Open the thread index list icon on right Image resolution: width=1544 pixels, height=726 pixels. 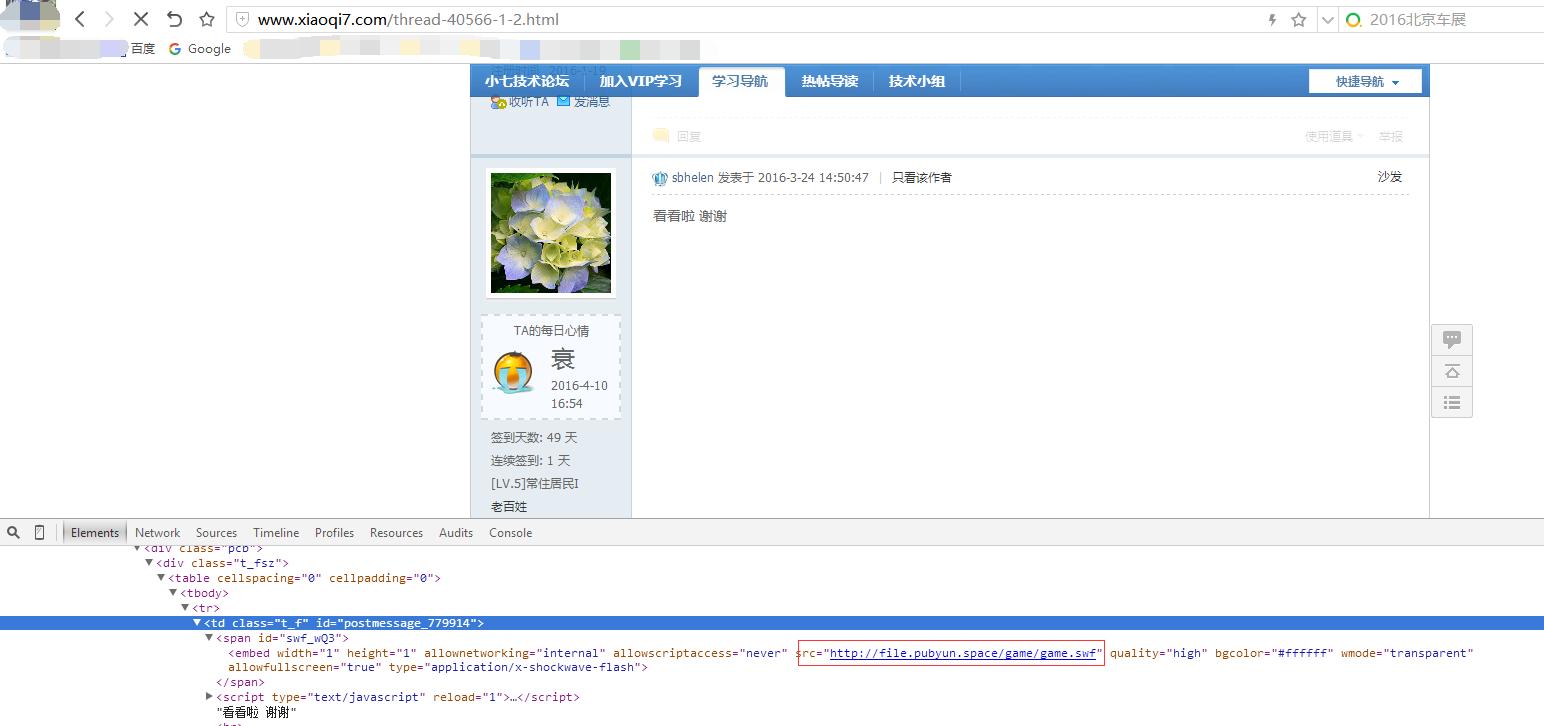click(x=1451, y=402)
